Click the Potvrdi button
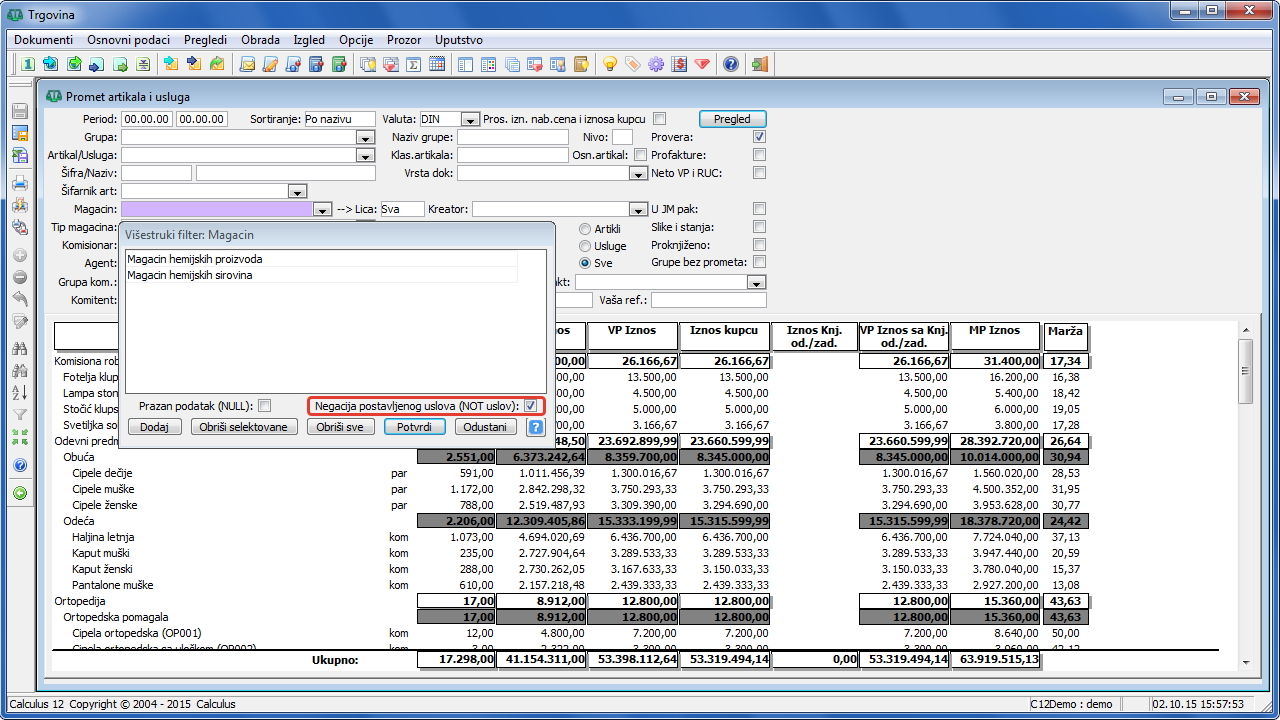This screenshot has height=720, width=1280. 414,427
